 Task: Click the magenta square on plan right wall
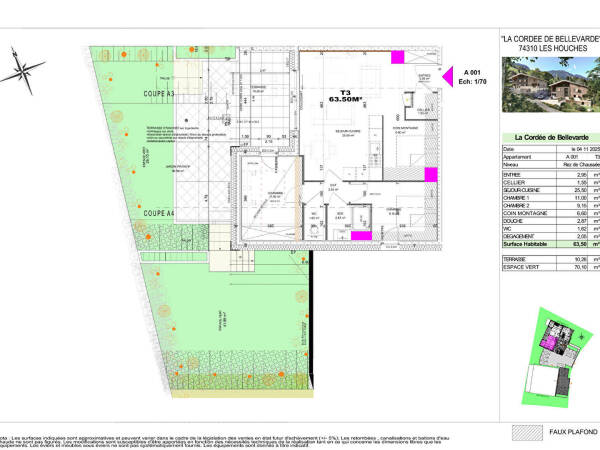[431, 174]
